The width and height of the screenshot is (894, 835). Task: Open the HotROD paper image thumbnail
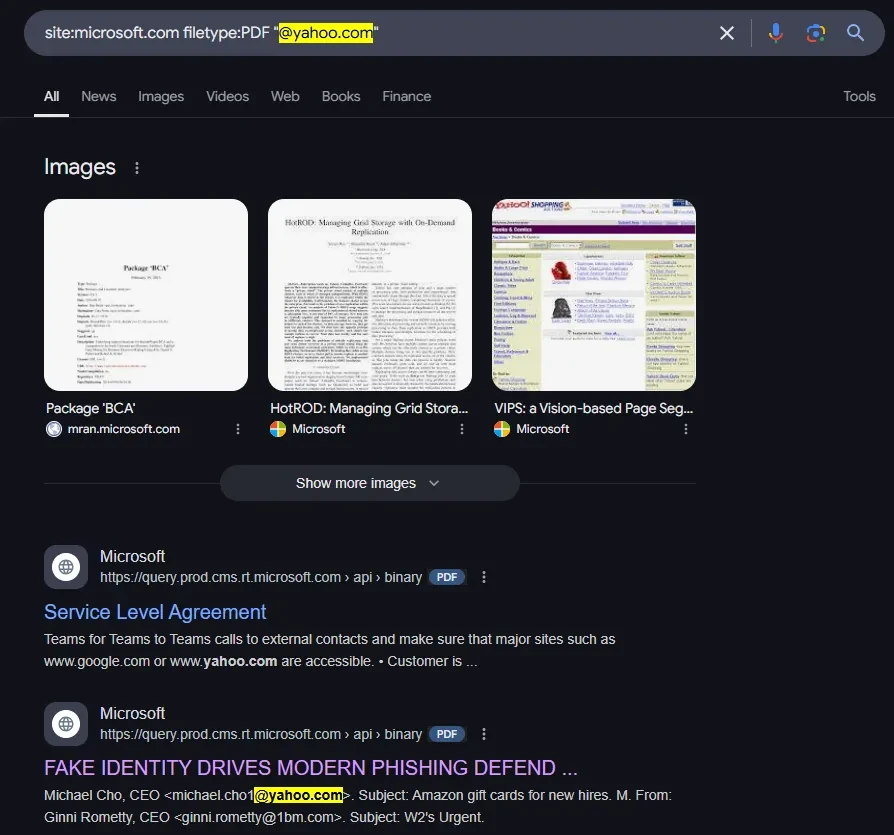370,295
